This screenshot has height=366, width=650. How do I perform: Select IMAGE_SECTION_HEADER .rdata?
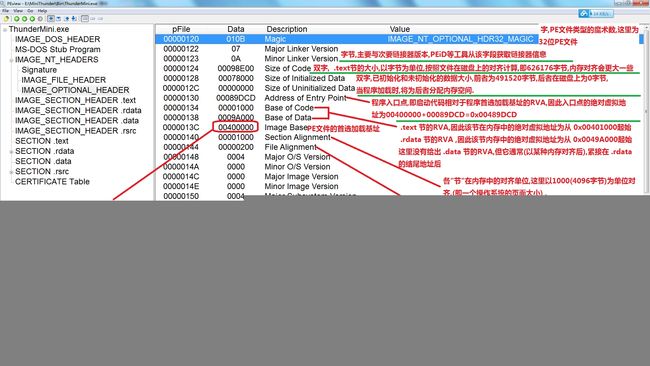[x=78, y=110]
